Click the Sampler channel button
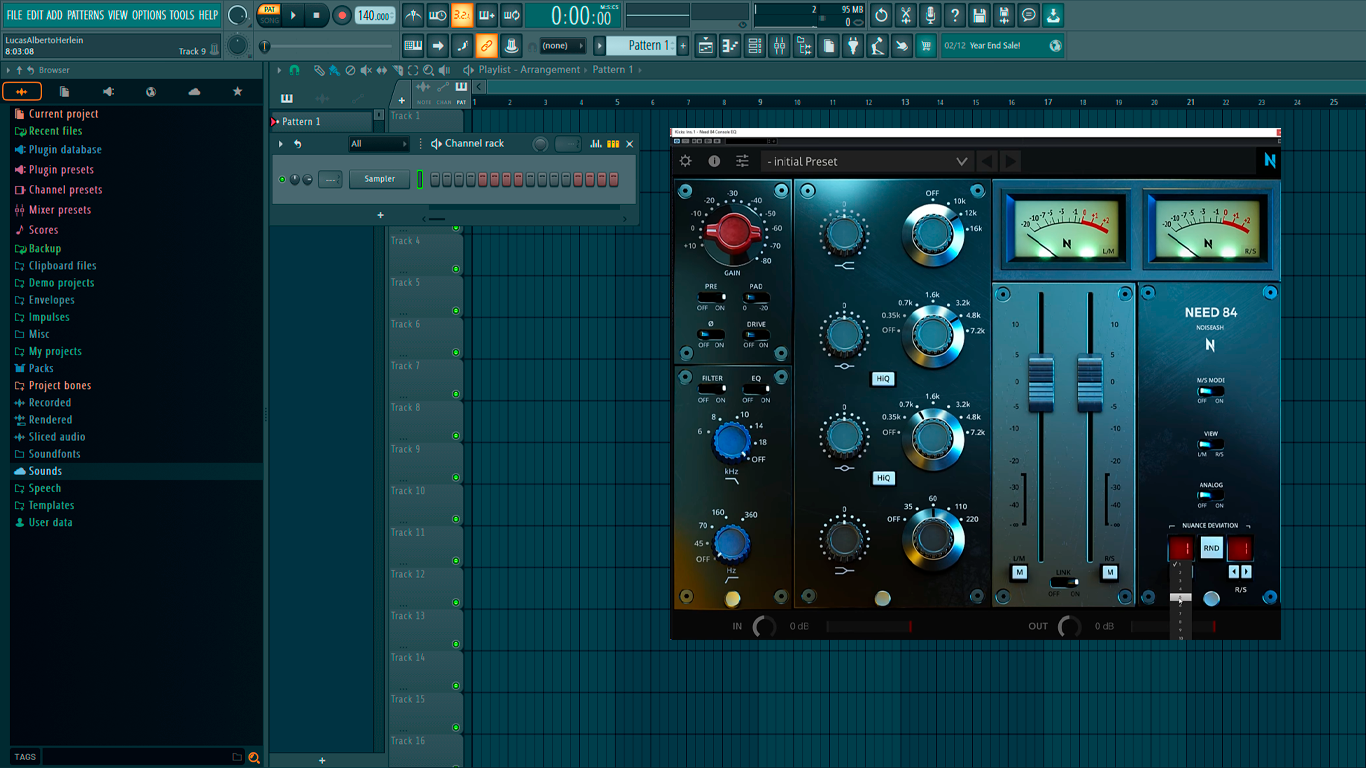This screenshot has width=1366, height=768. [x=379, y=179]
